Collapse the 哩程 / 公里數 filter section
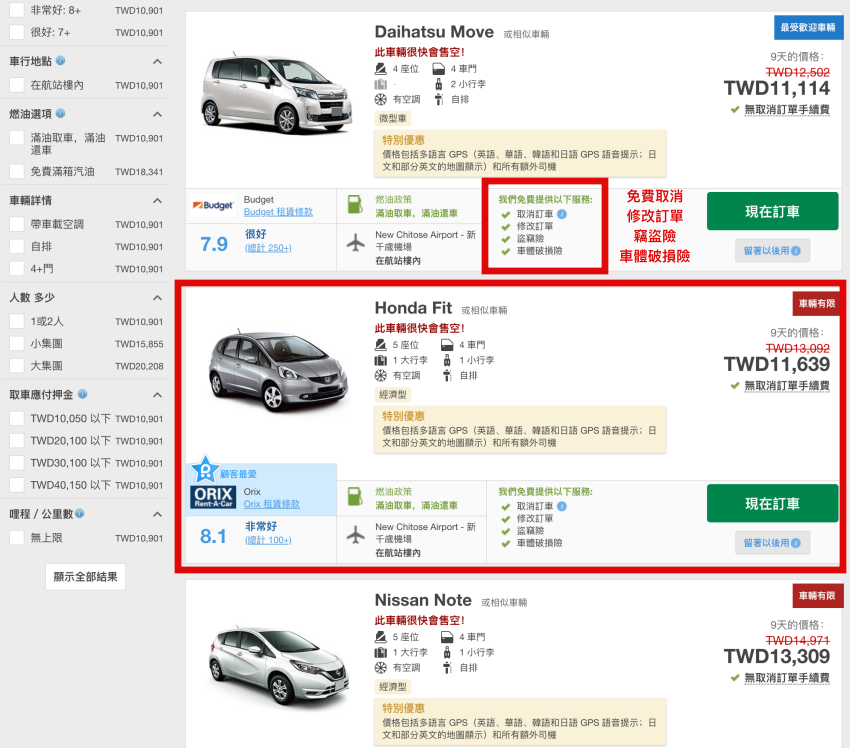The height and width of the screenshot is (748, 850). [x=157, y=514]
